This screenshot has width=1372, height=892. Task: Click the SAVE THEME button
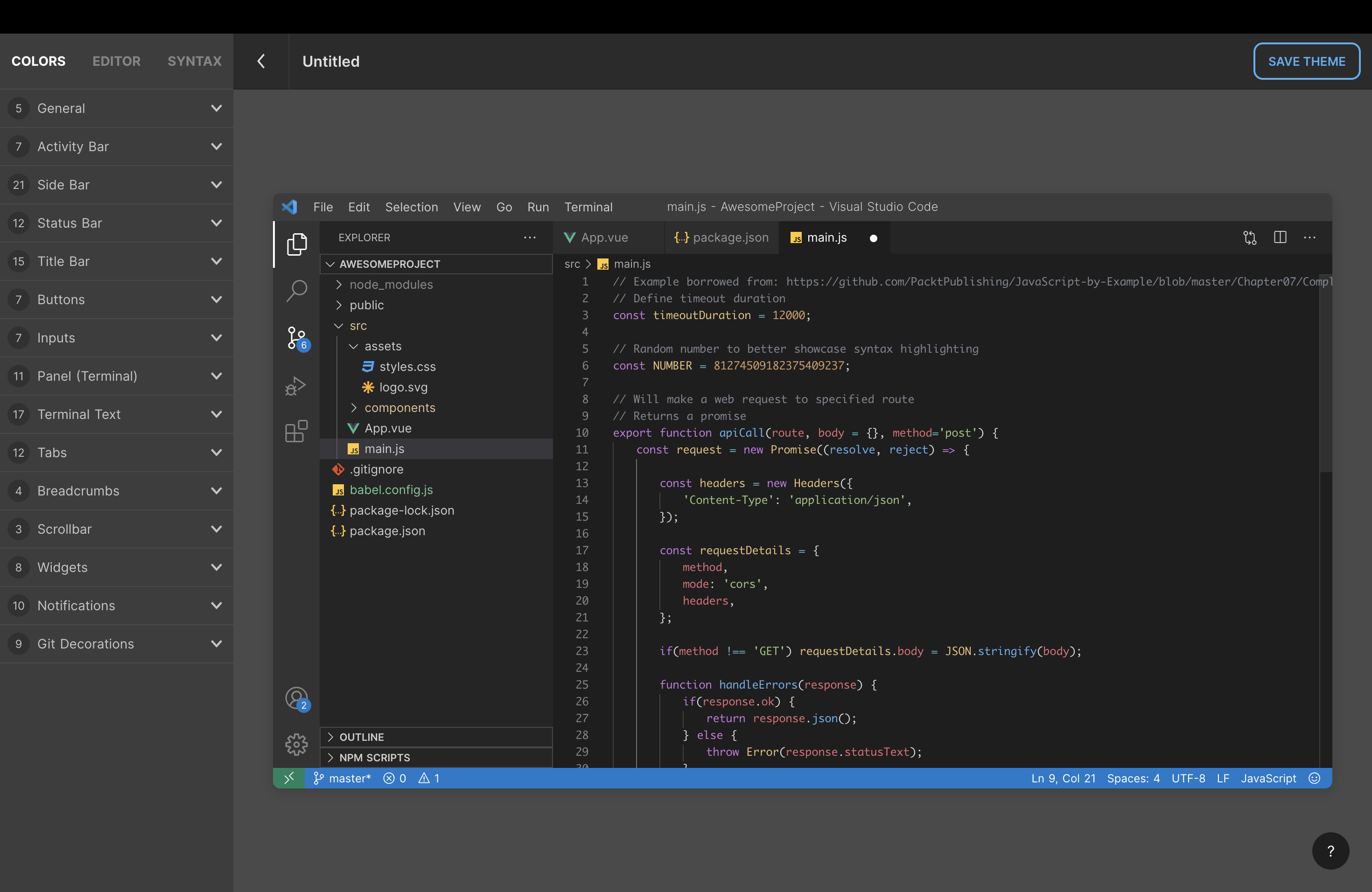1306,61
